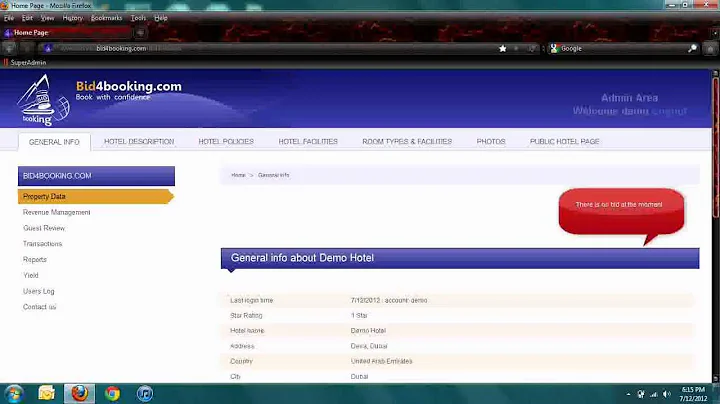
Task: Click the site favicon in address bar
Action: pos(48,48)
